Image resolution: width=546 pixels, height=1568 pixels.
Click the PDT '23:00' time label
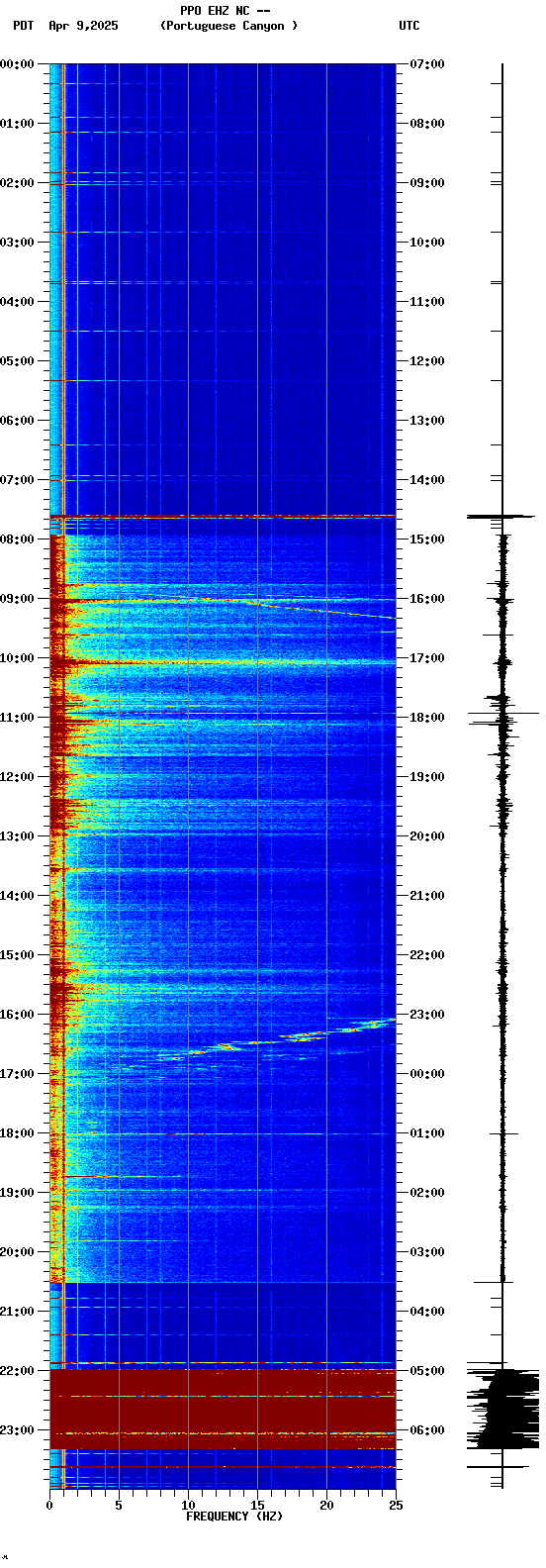[18, 1430]
